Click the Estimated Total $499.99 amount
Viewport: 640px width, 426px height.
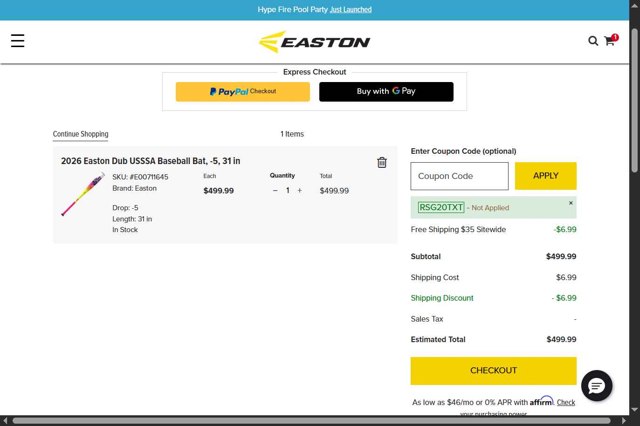561,339
